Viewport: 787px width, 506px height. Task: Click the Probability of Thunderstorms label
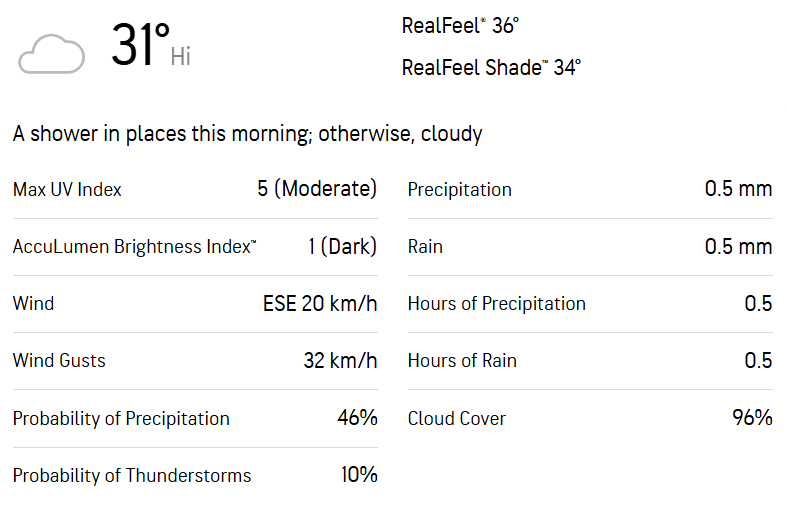132,476
